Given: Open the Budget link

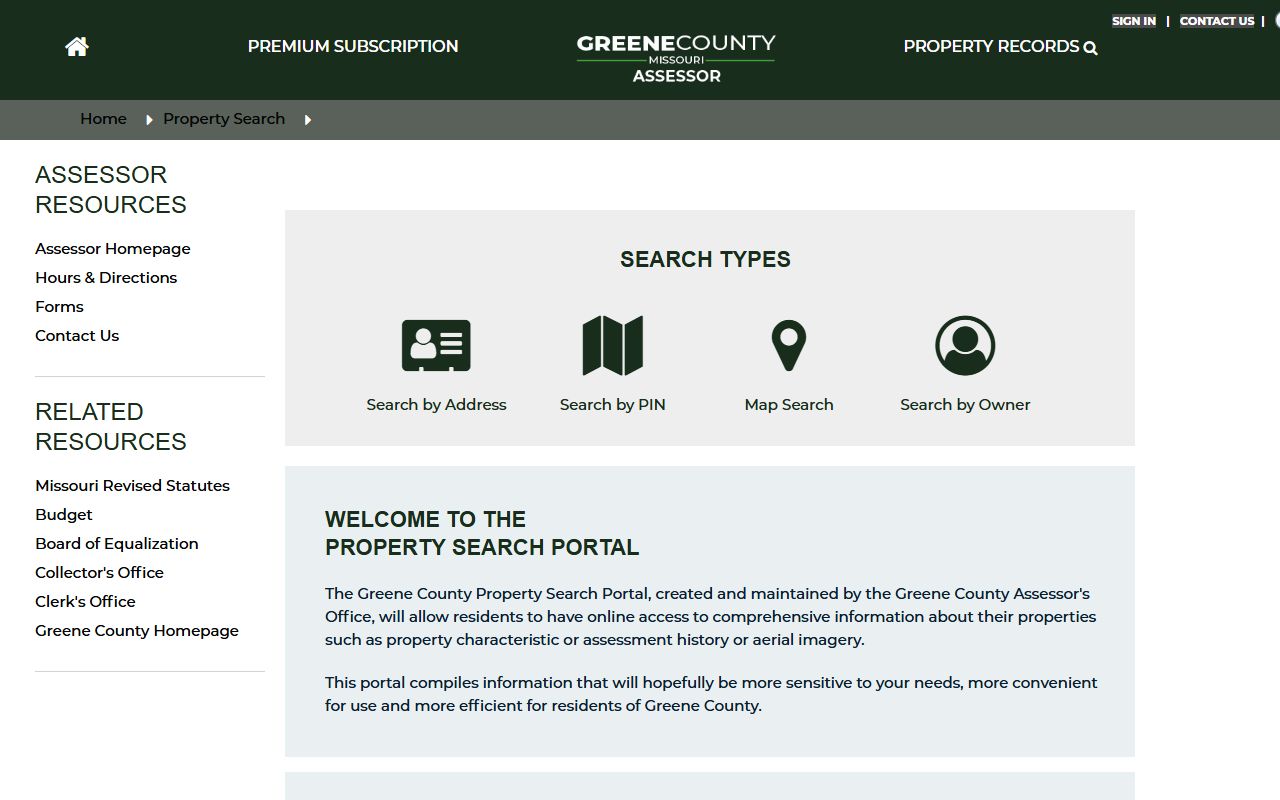Looking at the screenshot, I should pos(64,515).
